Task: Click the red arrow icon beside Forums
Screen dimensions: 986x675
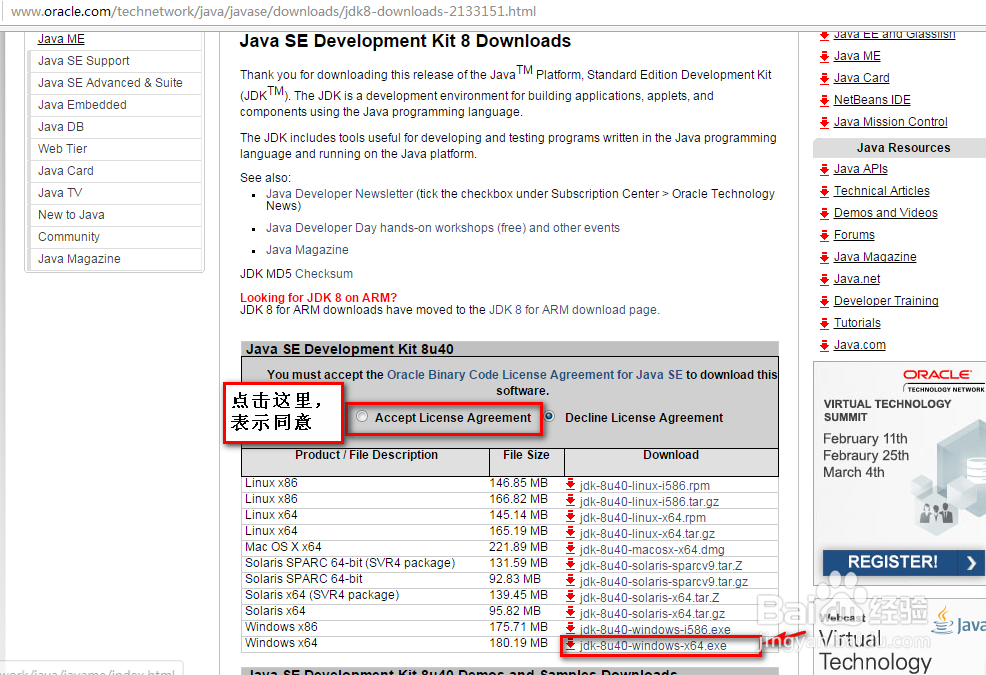Action: tap(824, 236)
